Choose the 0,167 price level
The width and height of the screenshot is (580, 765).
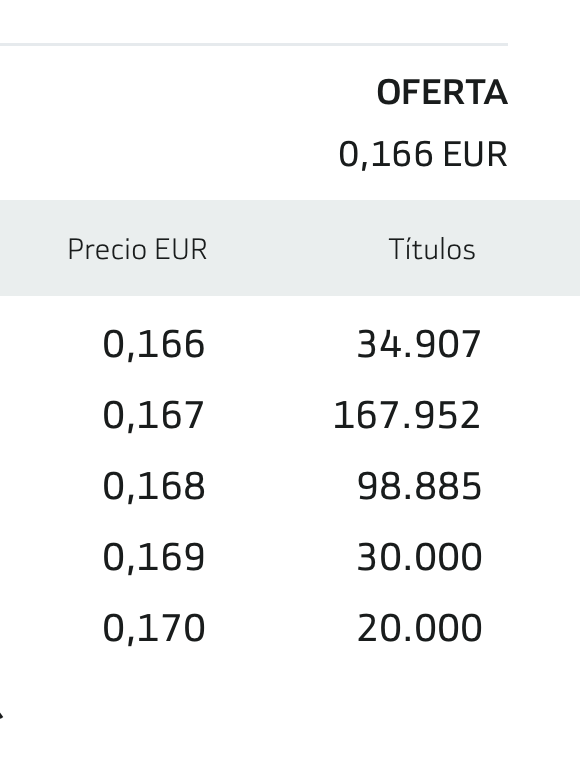[x=153, y=416]
